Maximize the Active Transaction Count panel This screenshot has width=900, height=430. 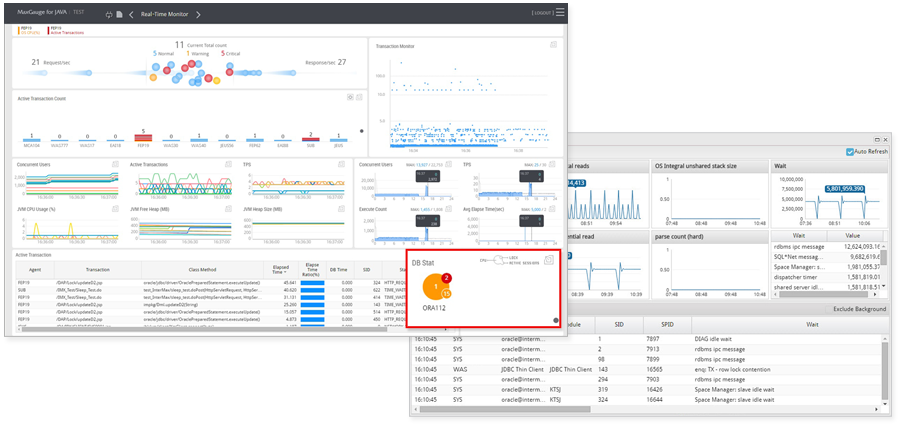(359, 98)
